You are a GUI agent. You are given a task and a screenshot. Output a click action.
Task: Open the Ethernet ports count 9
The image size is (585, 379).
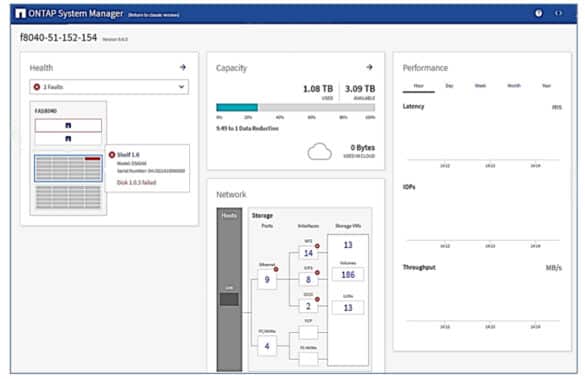[x=267, y=279]
